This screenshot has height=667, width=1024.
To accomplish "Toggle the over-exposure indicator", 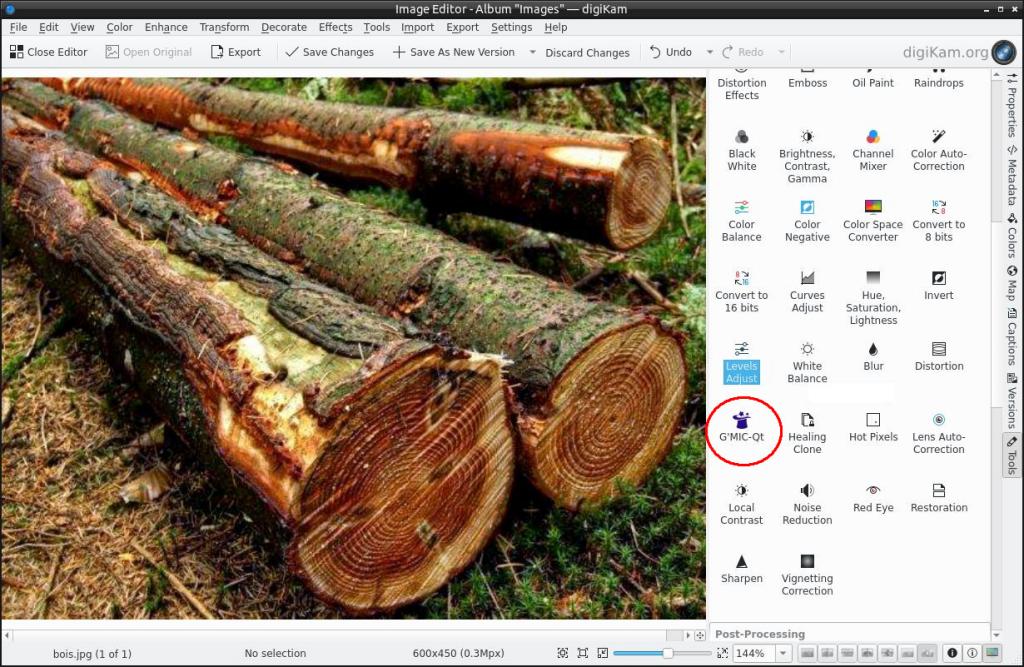I will coord(971,653).
